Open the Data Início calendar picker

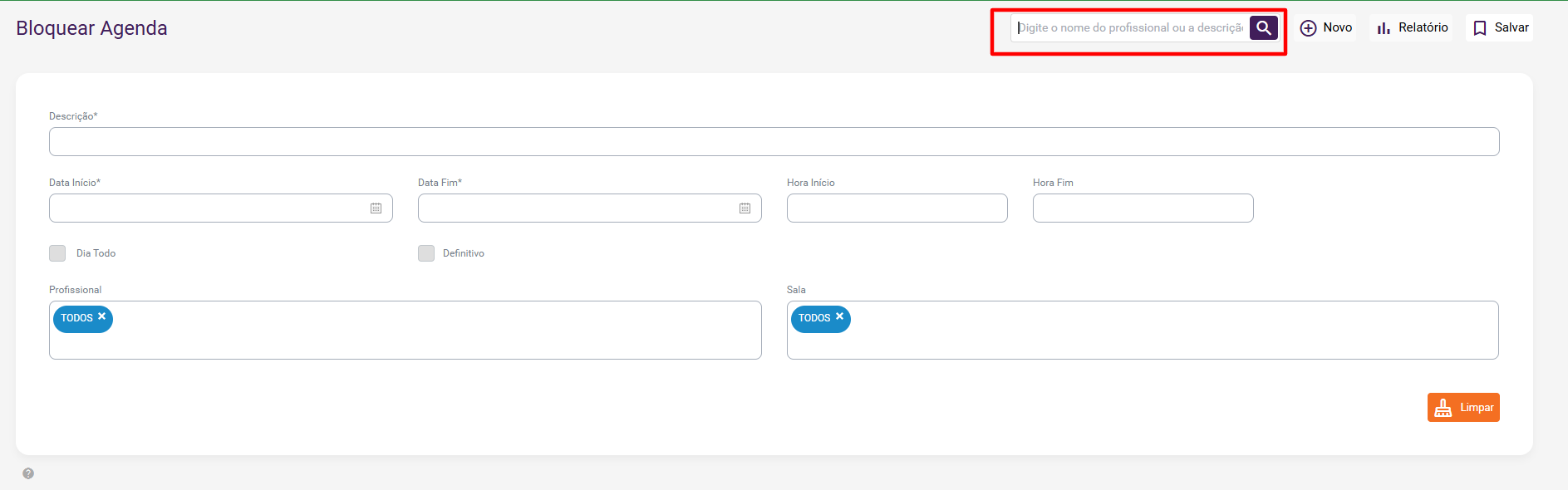pyautogui.click(x=376, y=208)
